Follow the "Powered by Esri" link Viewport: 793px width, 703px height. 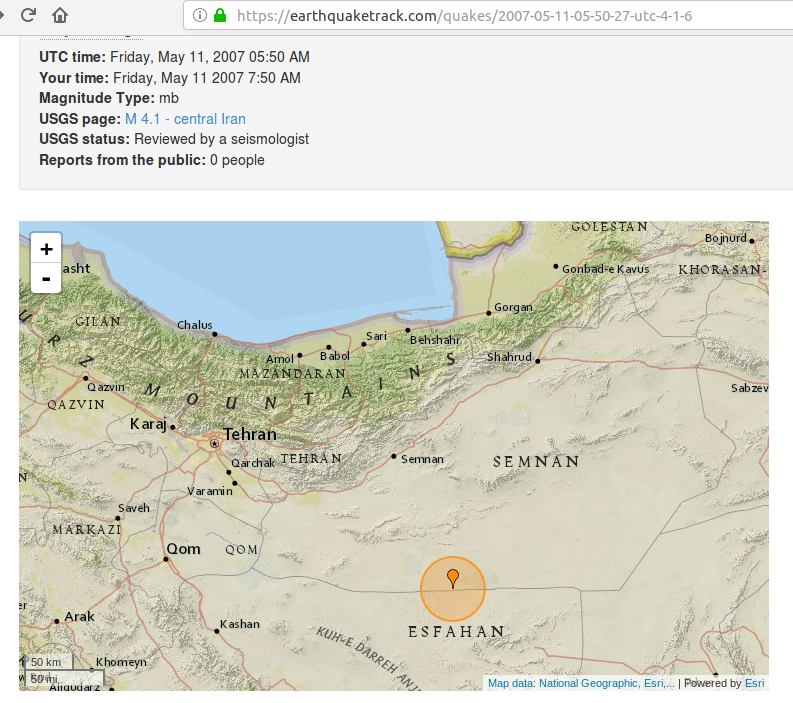click(x=754, y=683)
